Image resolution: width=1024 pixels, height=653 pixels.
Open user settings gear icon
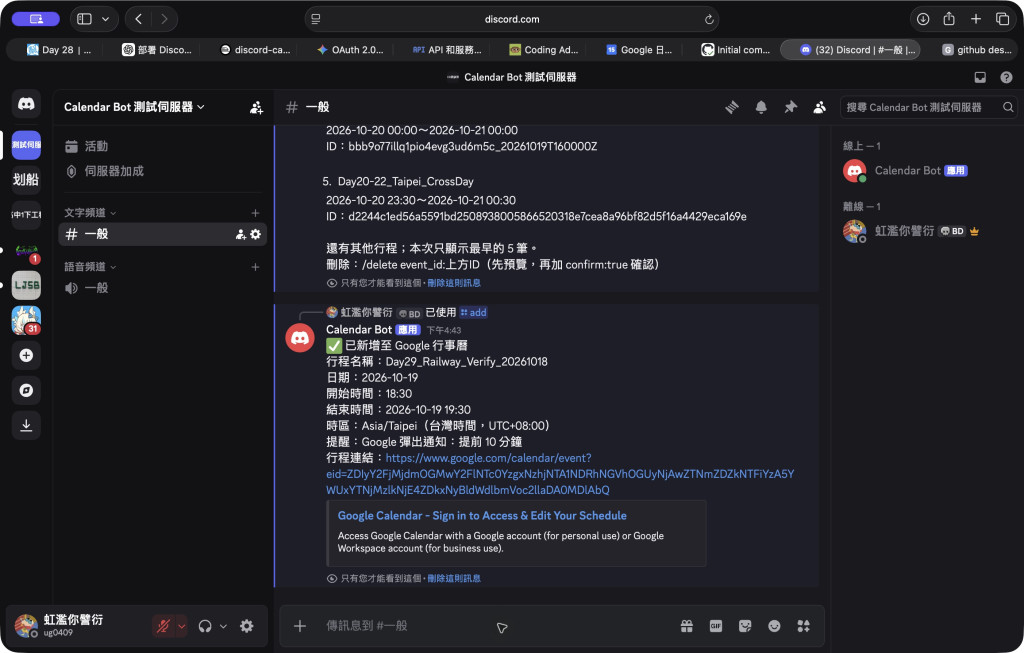[246, 626]
